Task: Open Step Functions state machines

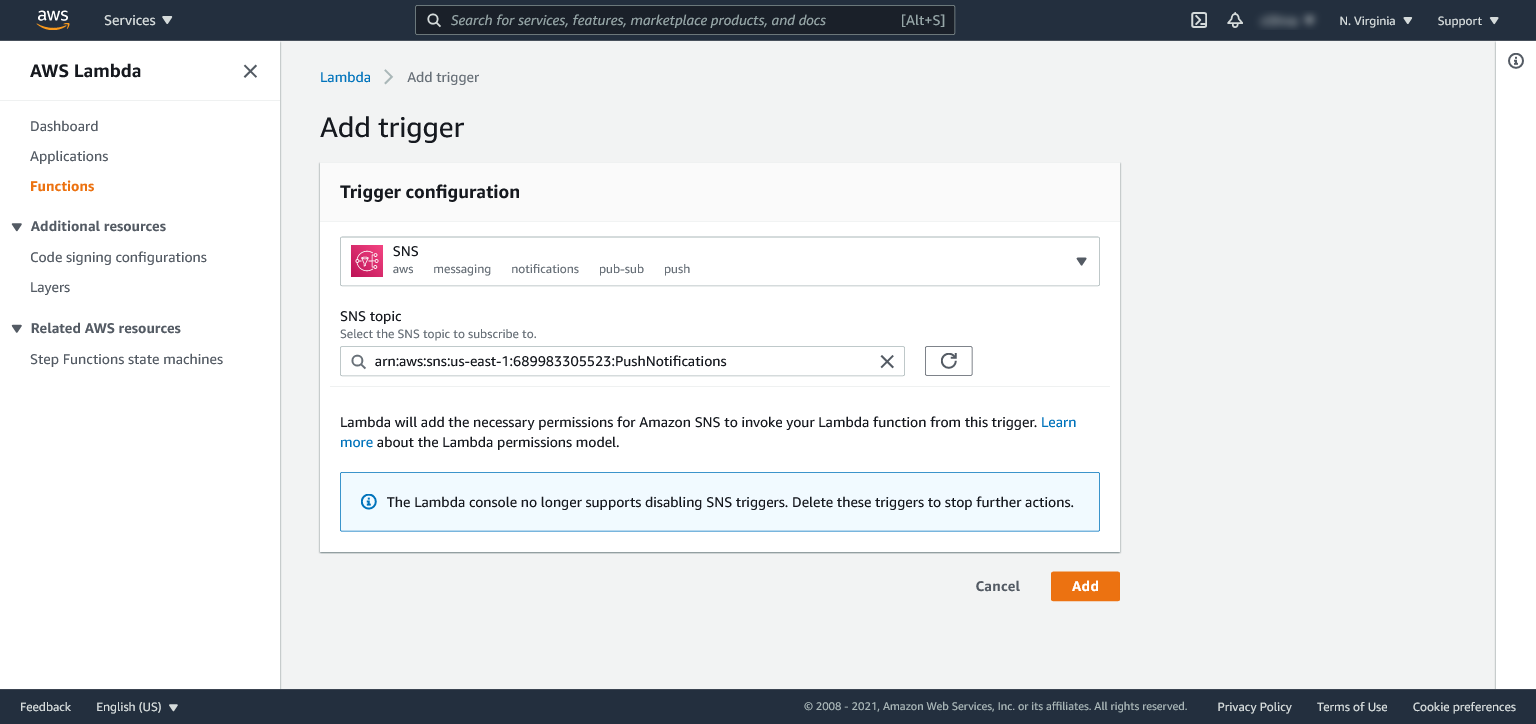Action: pyautogui.click(x=127, y=359)
